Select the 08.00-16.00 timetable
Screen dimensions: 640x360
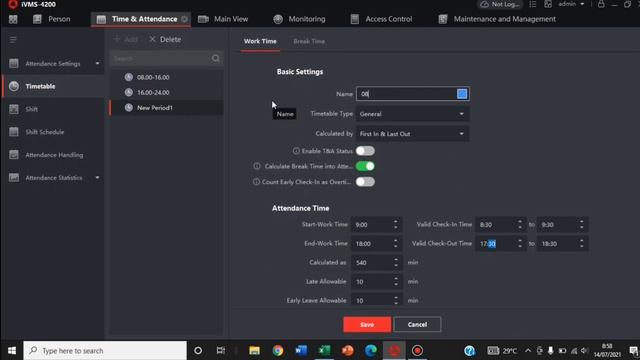click(x=167, y=77)
